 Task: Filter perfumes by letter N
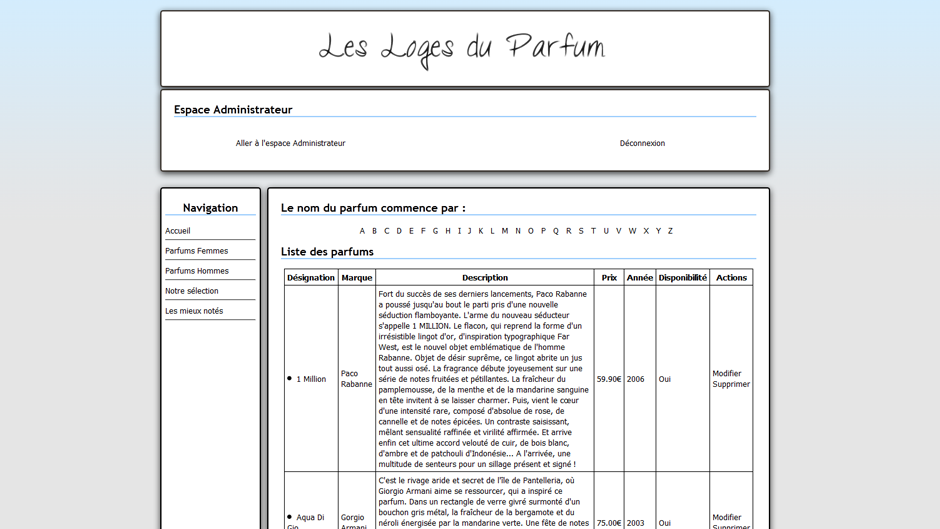(518, 231)
